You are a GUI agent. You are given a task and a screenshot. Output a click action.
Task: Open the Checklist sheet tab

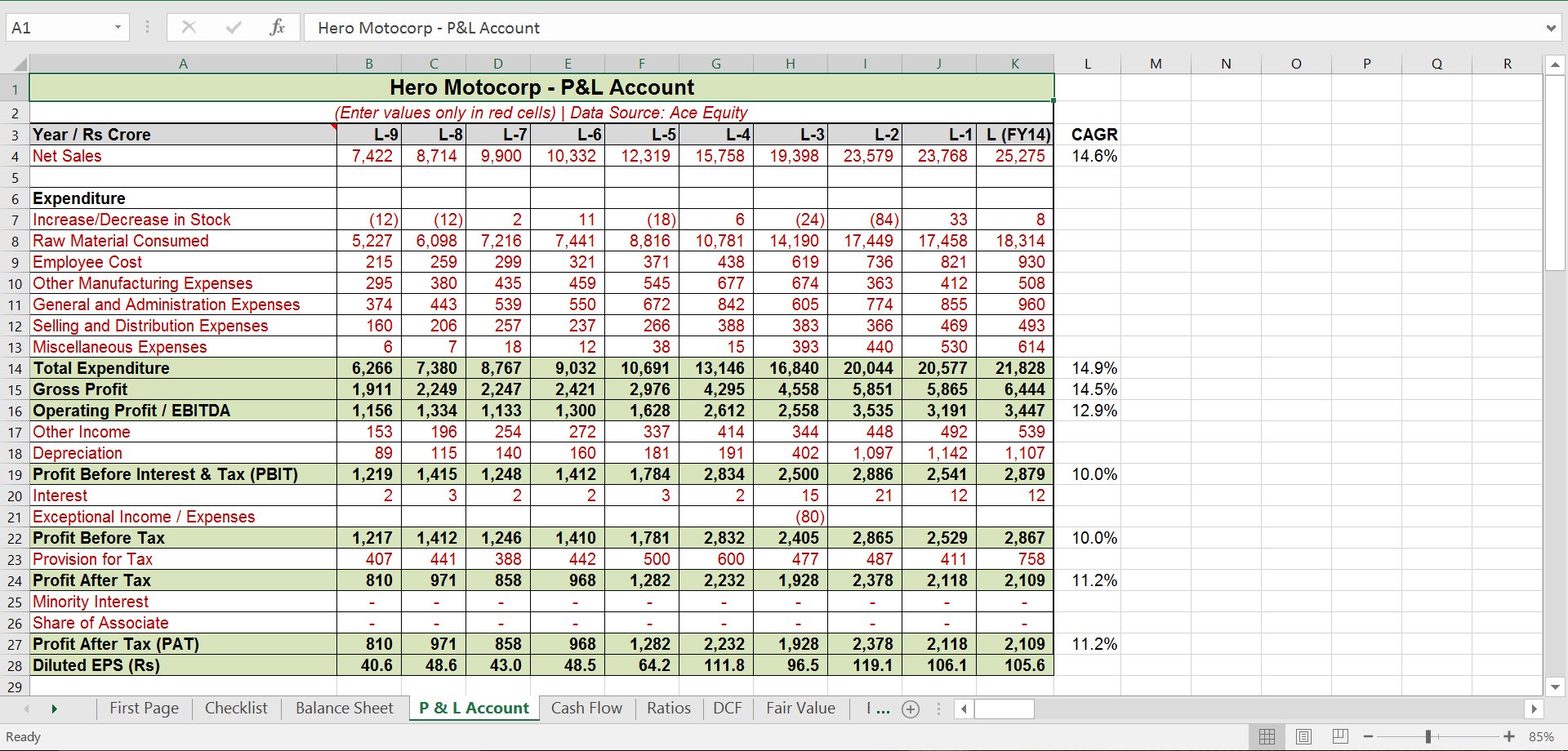(x=236, y=709)
